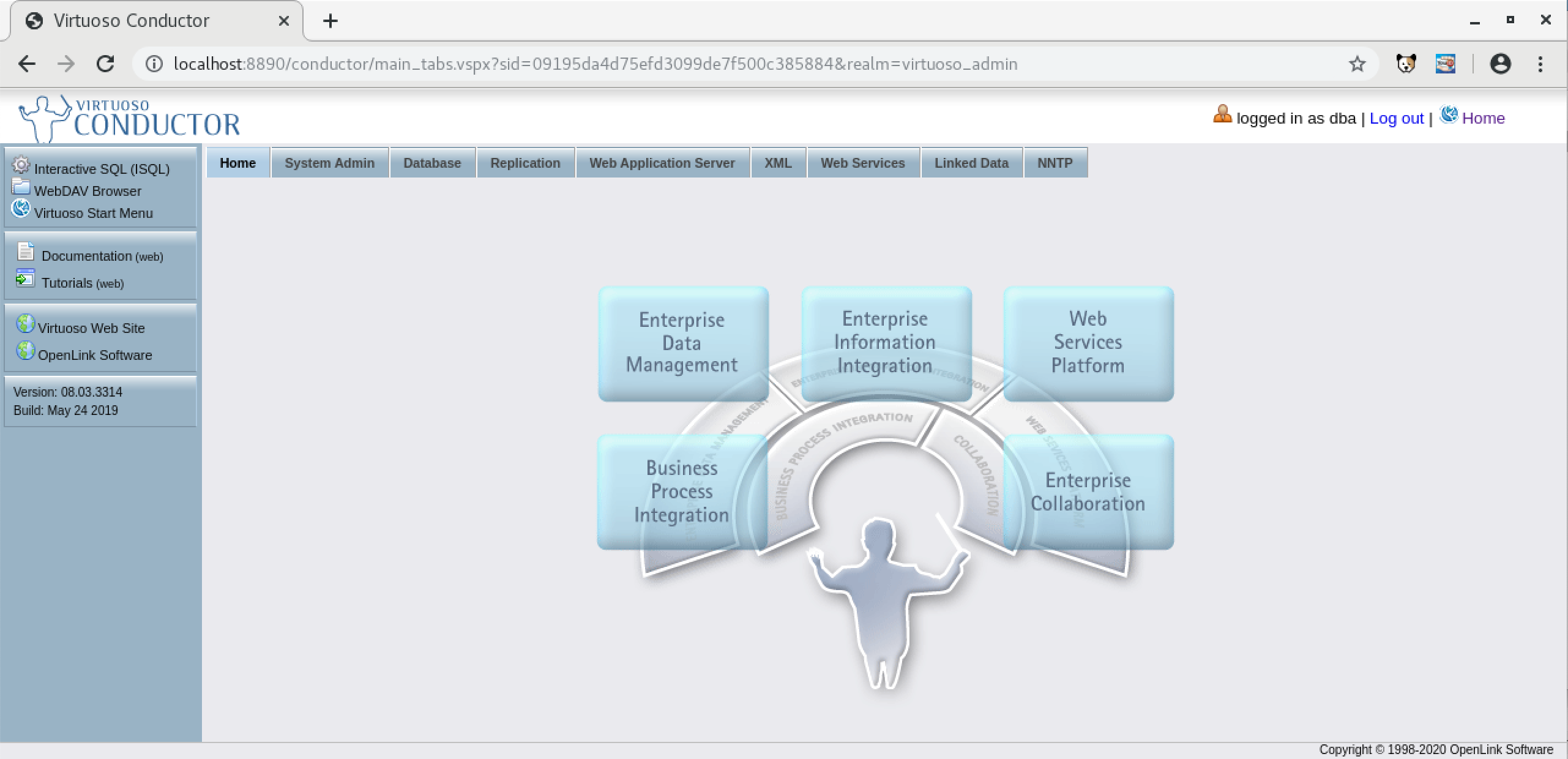Image resolution: width=1568 pixels, height=759 pixels.
Task: Click the Virtuoso Start Menu icon
Action: point(21,209)
